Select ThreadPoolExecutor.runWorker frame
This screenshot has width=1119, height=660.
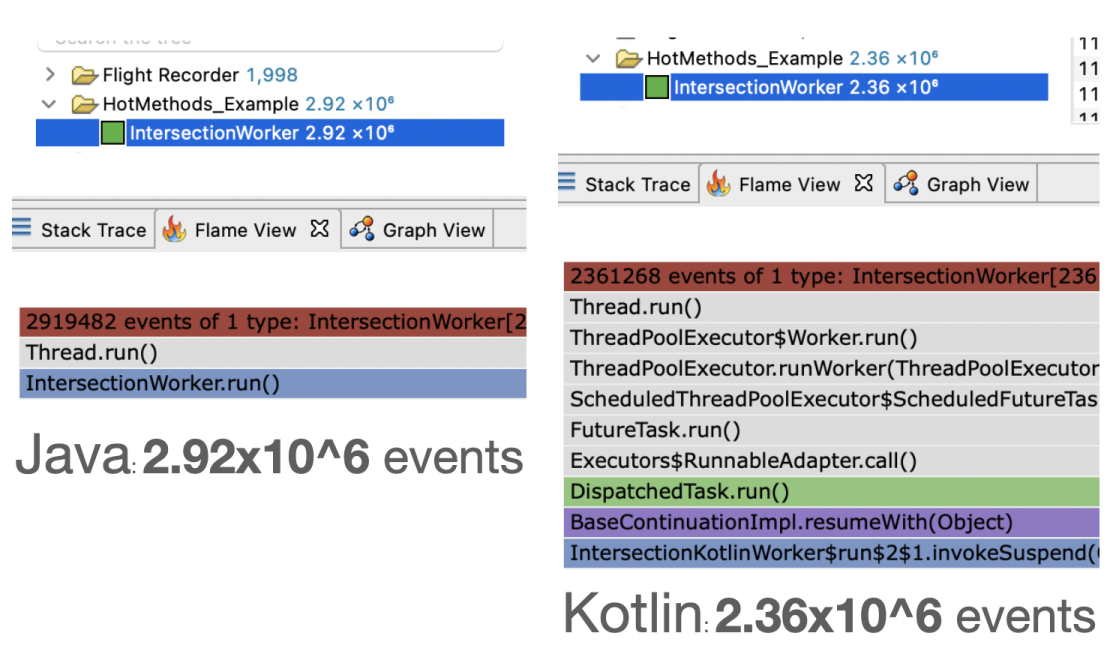tap(831, 368)
